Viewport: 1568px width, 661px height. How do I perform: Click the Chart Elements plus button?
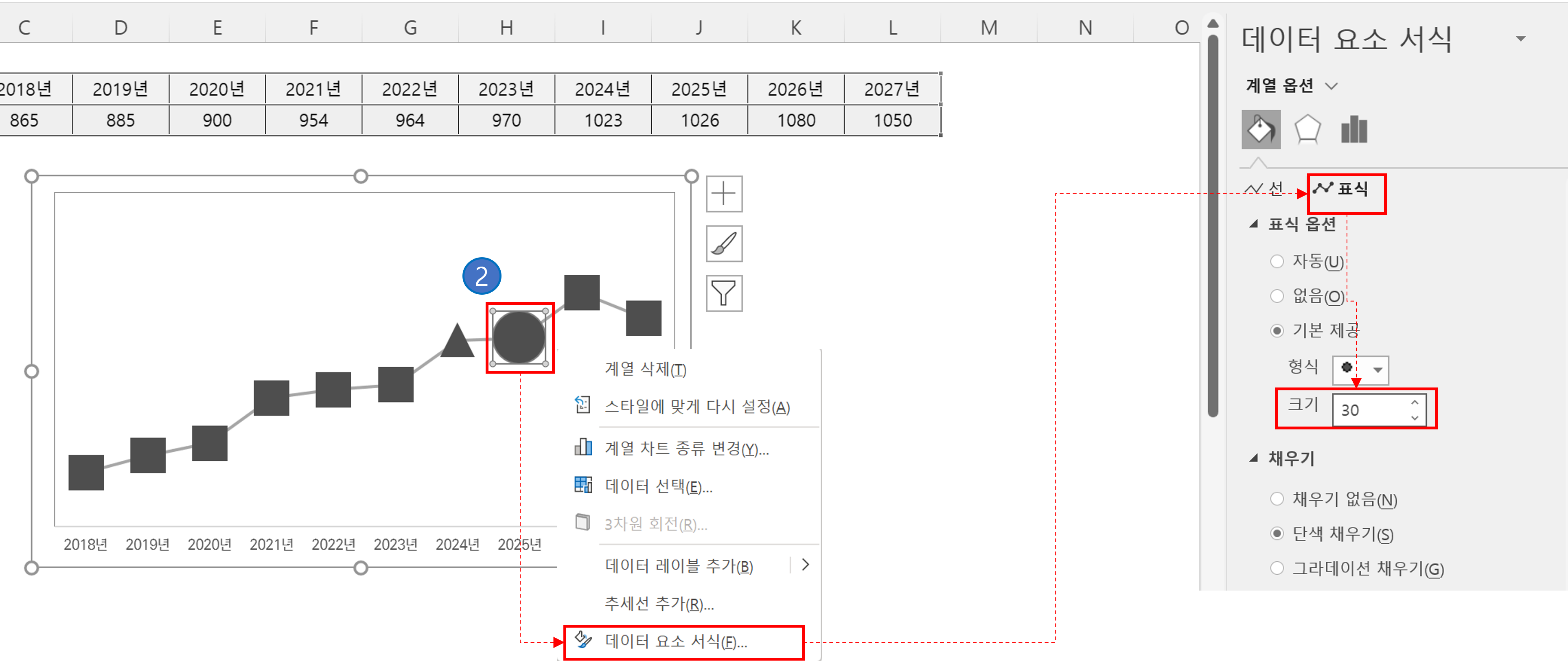[724, 194]
